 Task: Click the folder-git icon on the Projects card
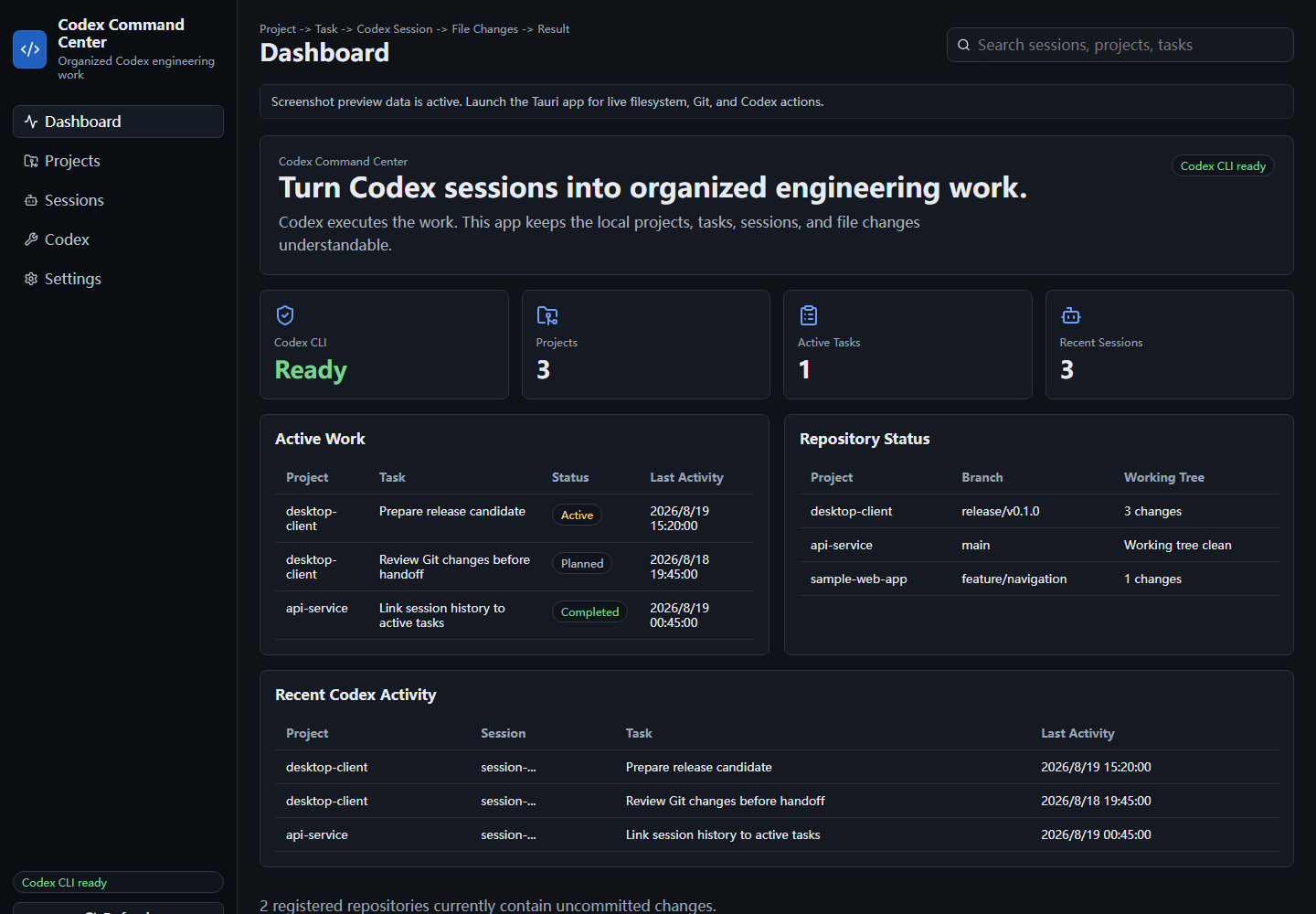pos(547,315)
